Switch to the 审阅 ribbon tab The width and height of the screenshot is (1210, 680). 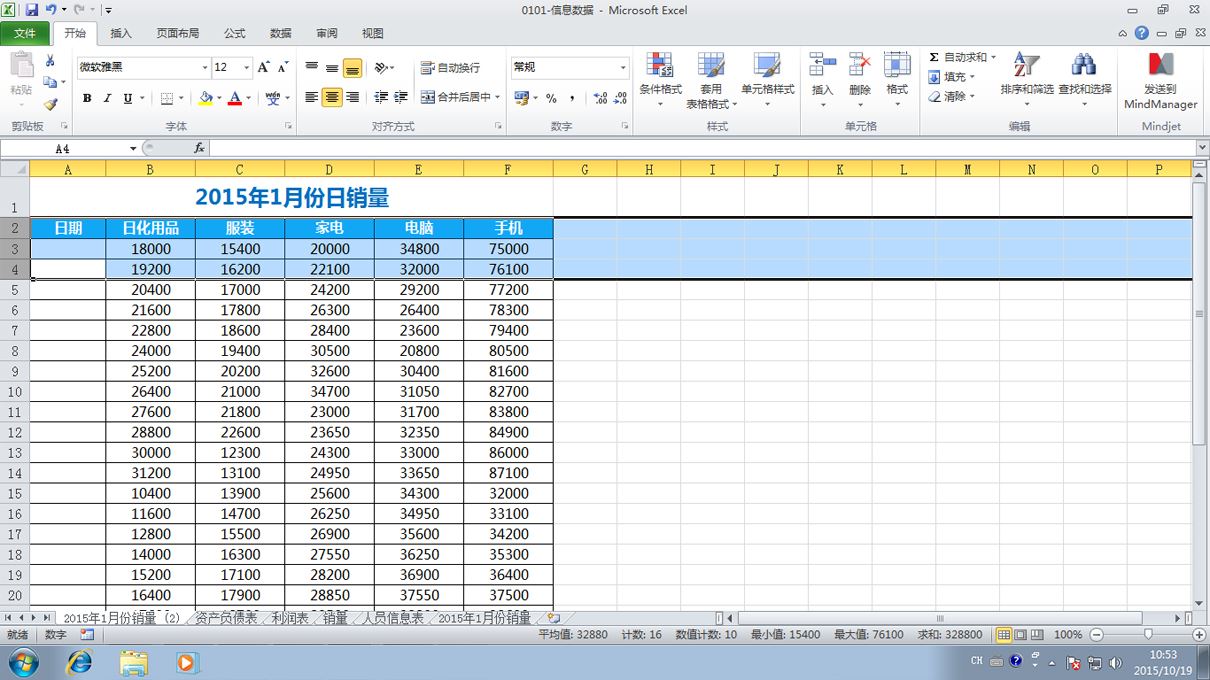pos(327,33)
